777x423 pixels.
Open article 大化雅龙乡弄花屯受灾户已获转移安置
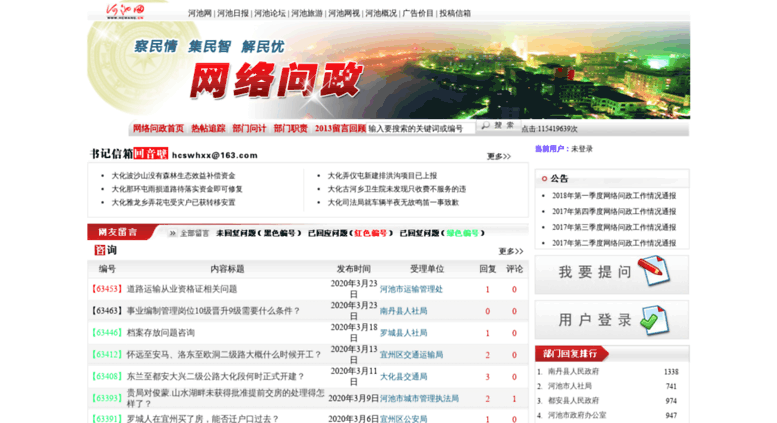(173, 203)
